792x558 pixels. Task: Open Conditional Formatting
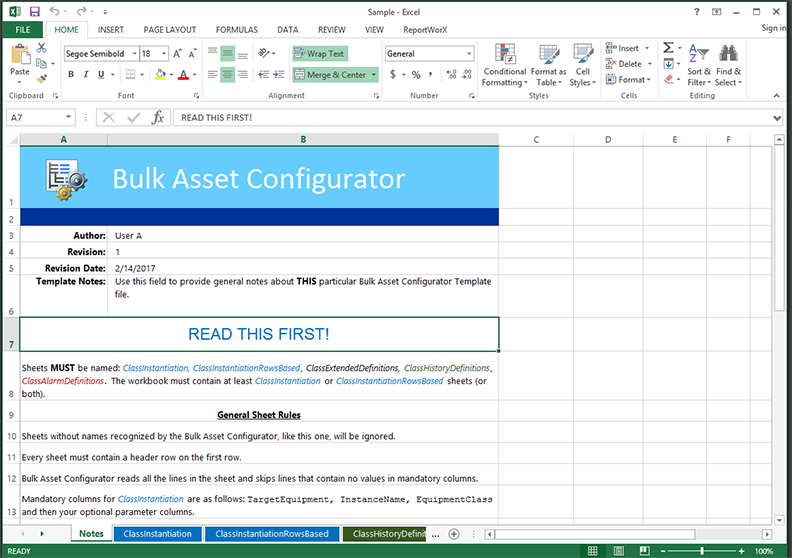[504, 64]
